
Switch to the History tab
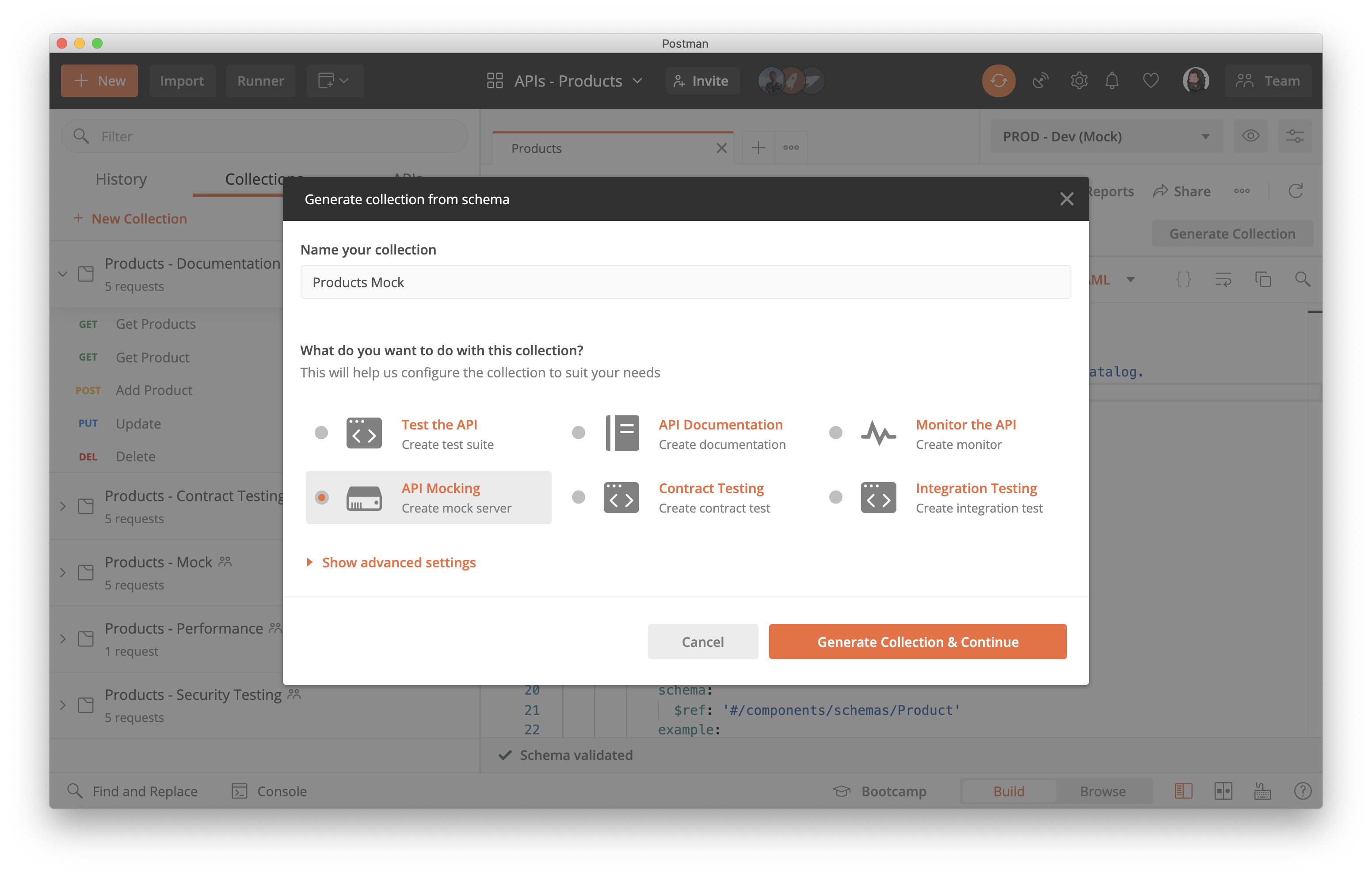tap(121, 179)
